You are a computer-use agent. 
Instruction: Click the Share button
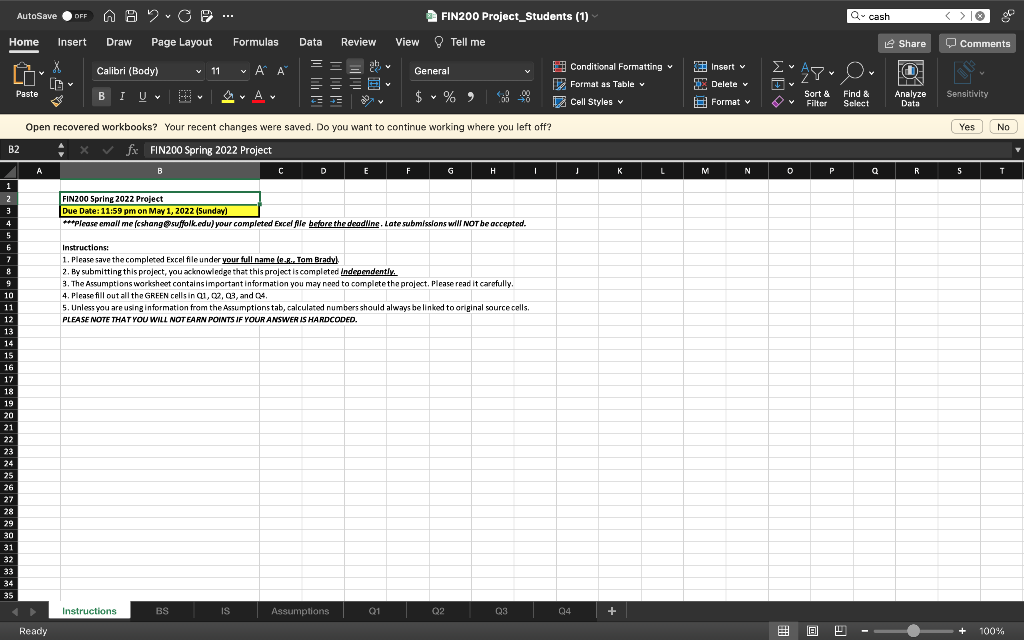coord(904,43)
